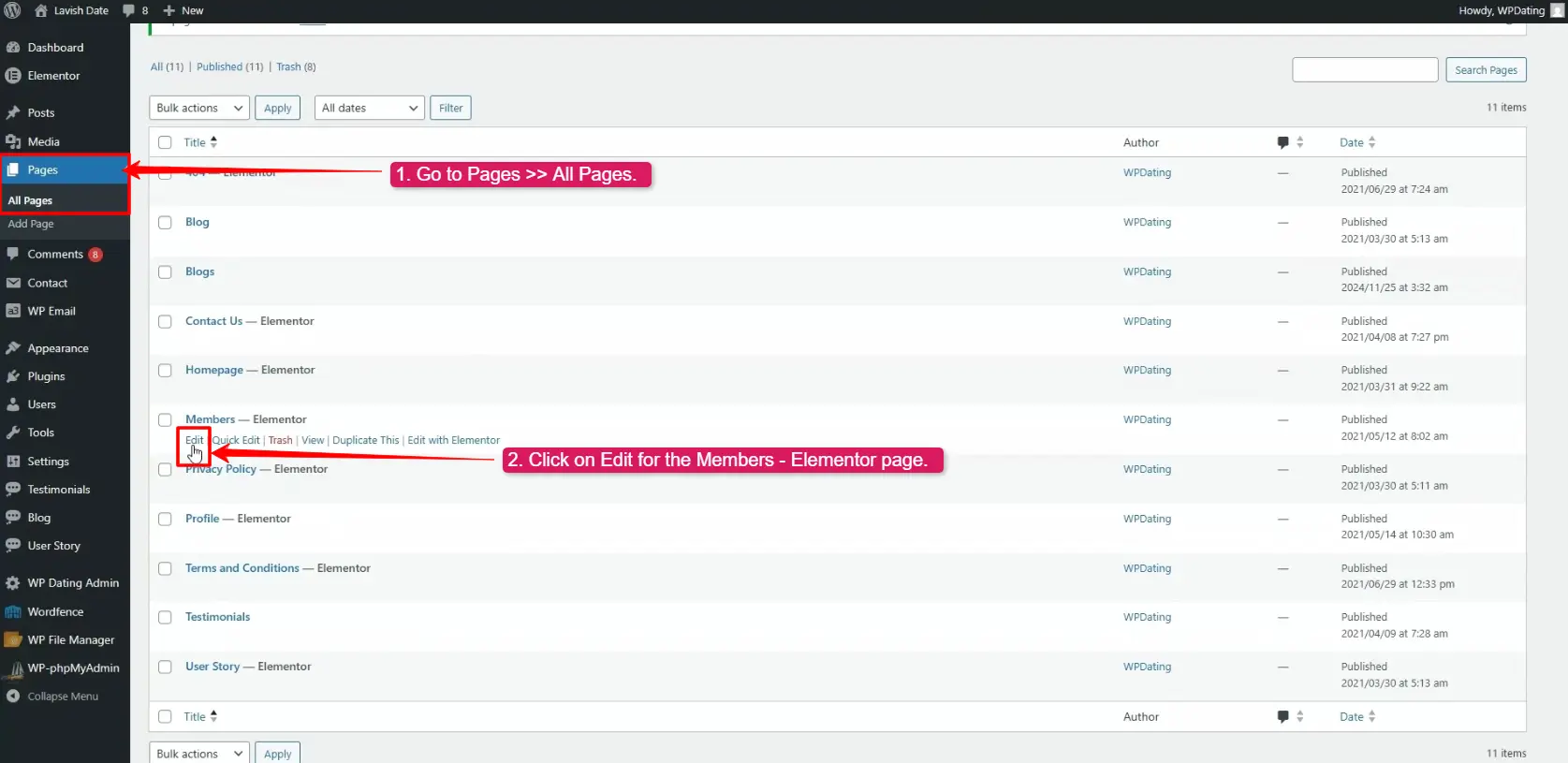1568x763 pixels.
Task: Toggle the select-all checkbox in the table header
Action: pos(165,142)
